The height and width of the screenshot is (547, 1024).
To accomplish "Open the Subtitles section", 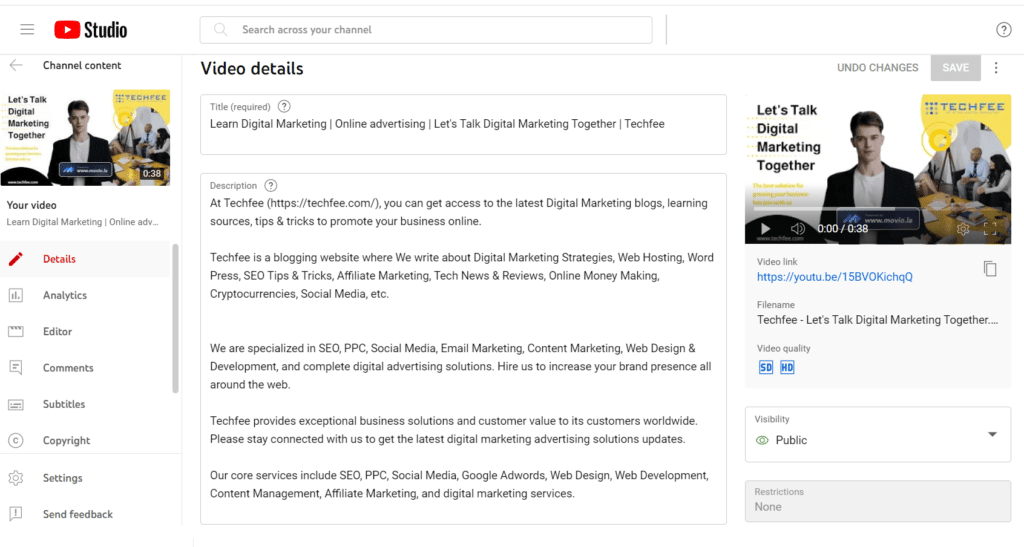I will click(x=85, y=404).
